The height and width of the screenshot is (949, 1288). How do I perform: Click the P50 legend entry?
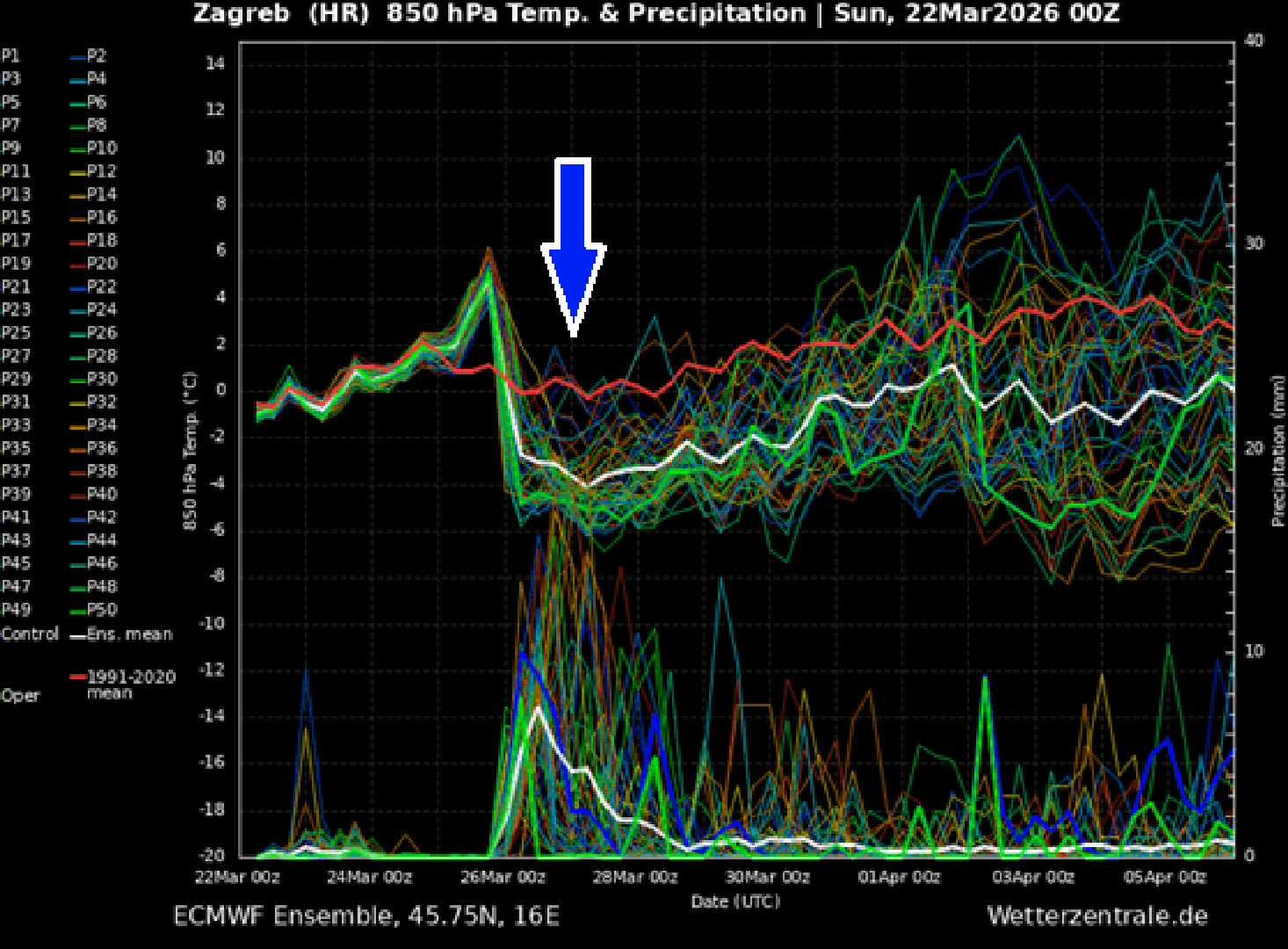point(102,609)
